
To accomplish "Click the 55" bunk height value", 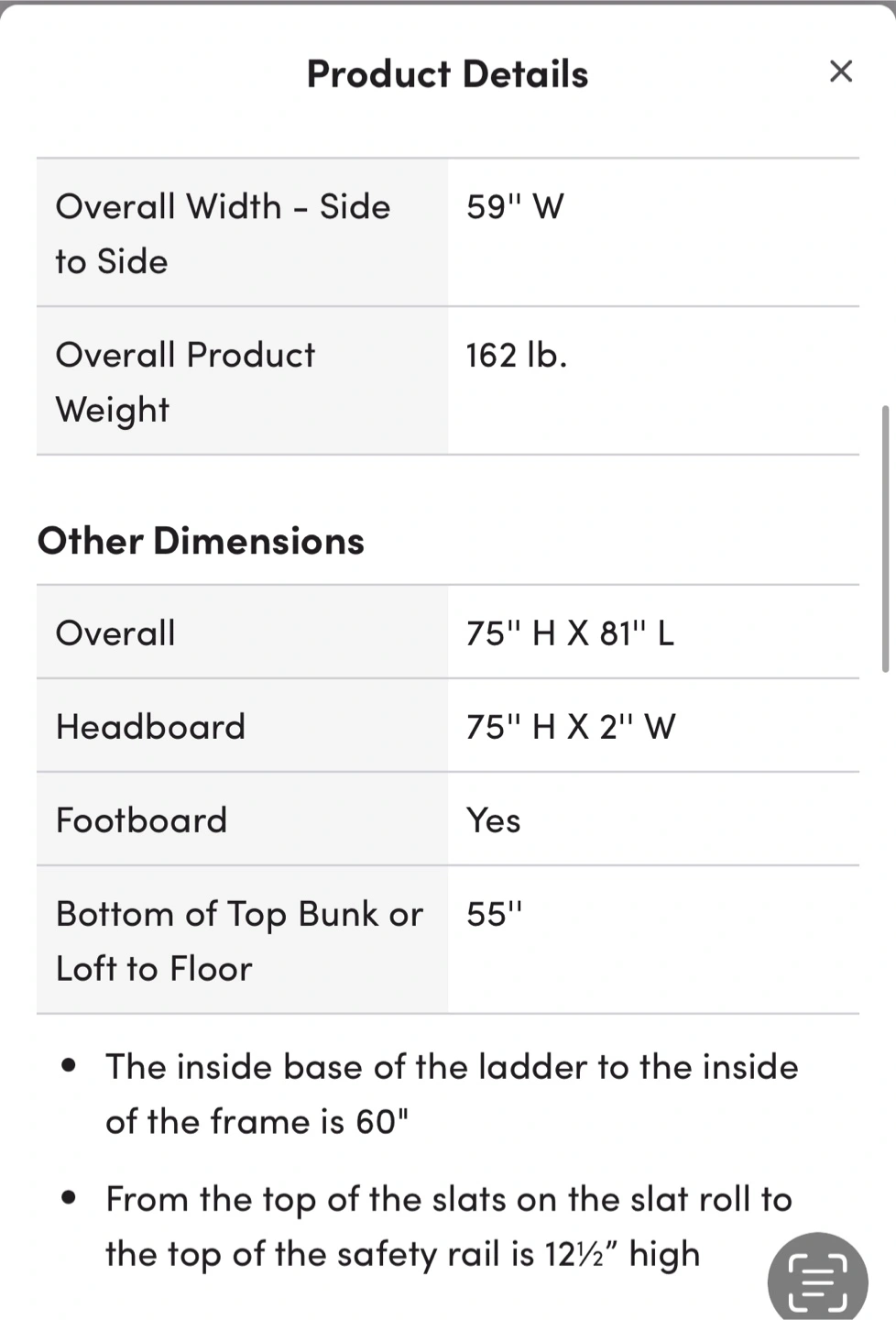I will tap(494, 914).
